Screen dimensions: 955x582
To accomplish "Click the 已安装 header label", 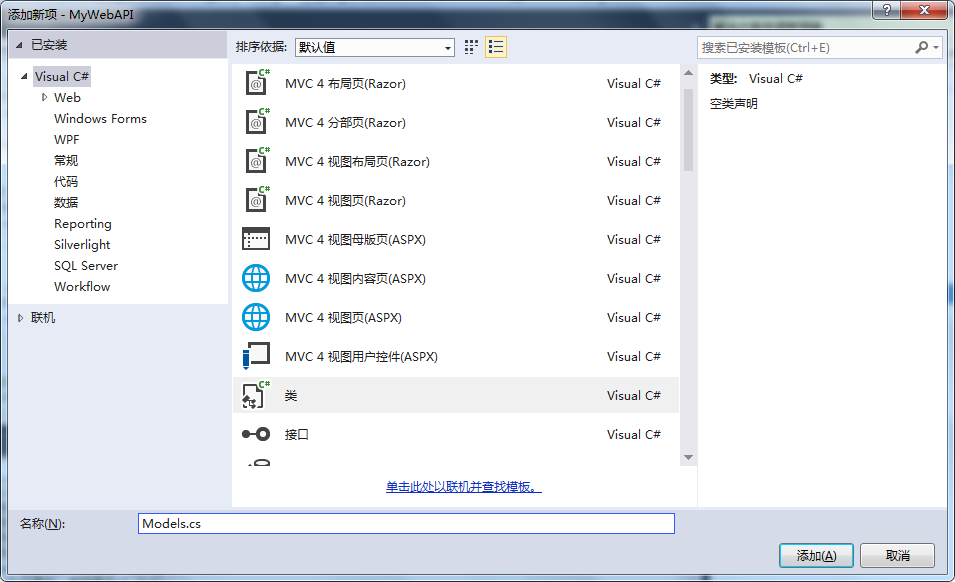I will click(x=49, y=45).
